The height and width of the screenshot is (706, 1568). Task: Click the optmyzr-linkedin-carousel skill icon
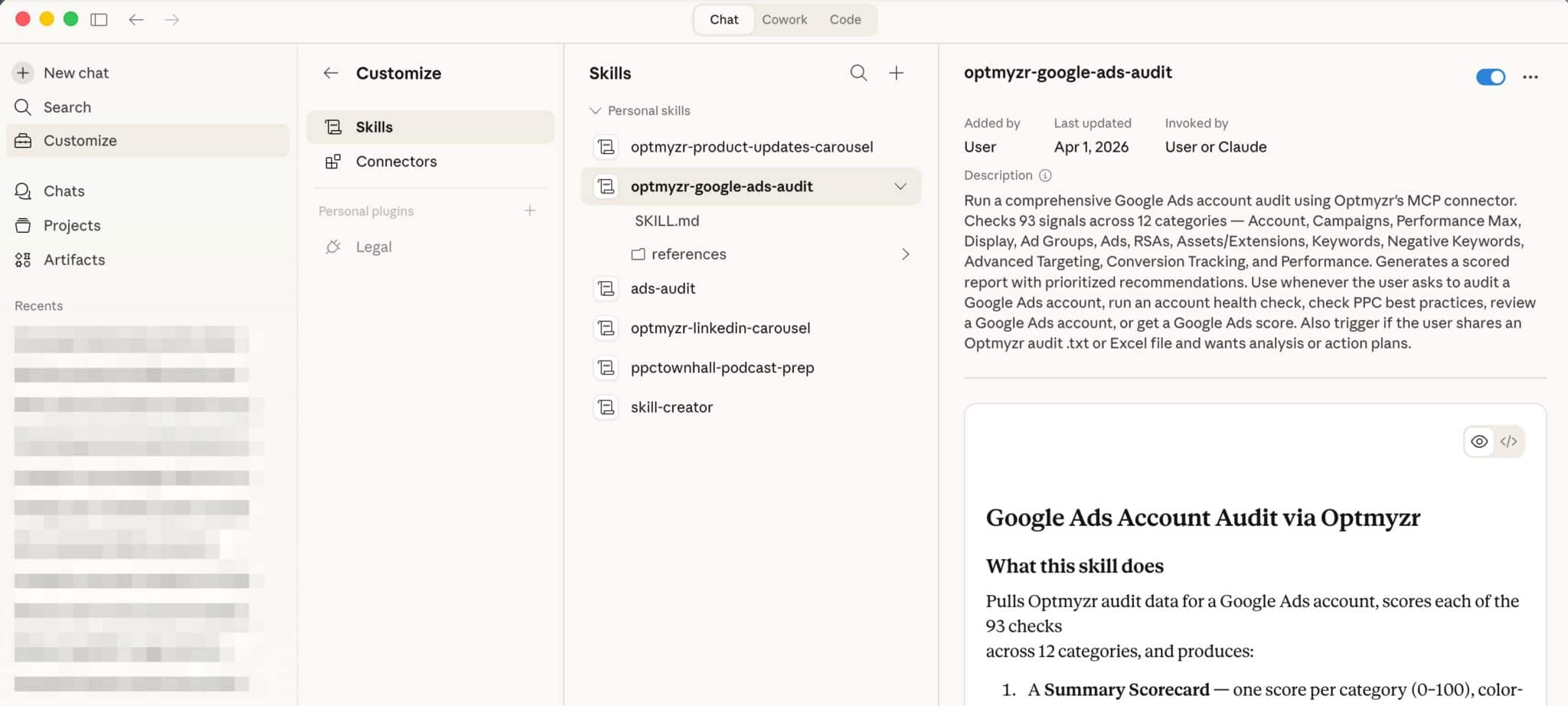(x=606, y=328)
